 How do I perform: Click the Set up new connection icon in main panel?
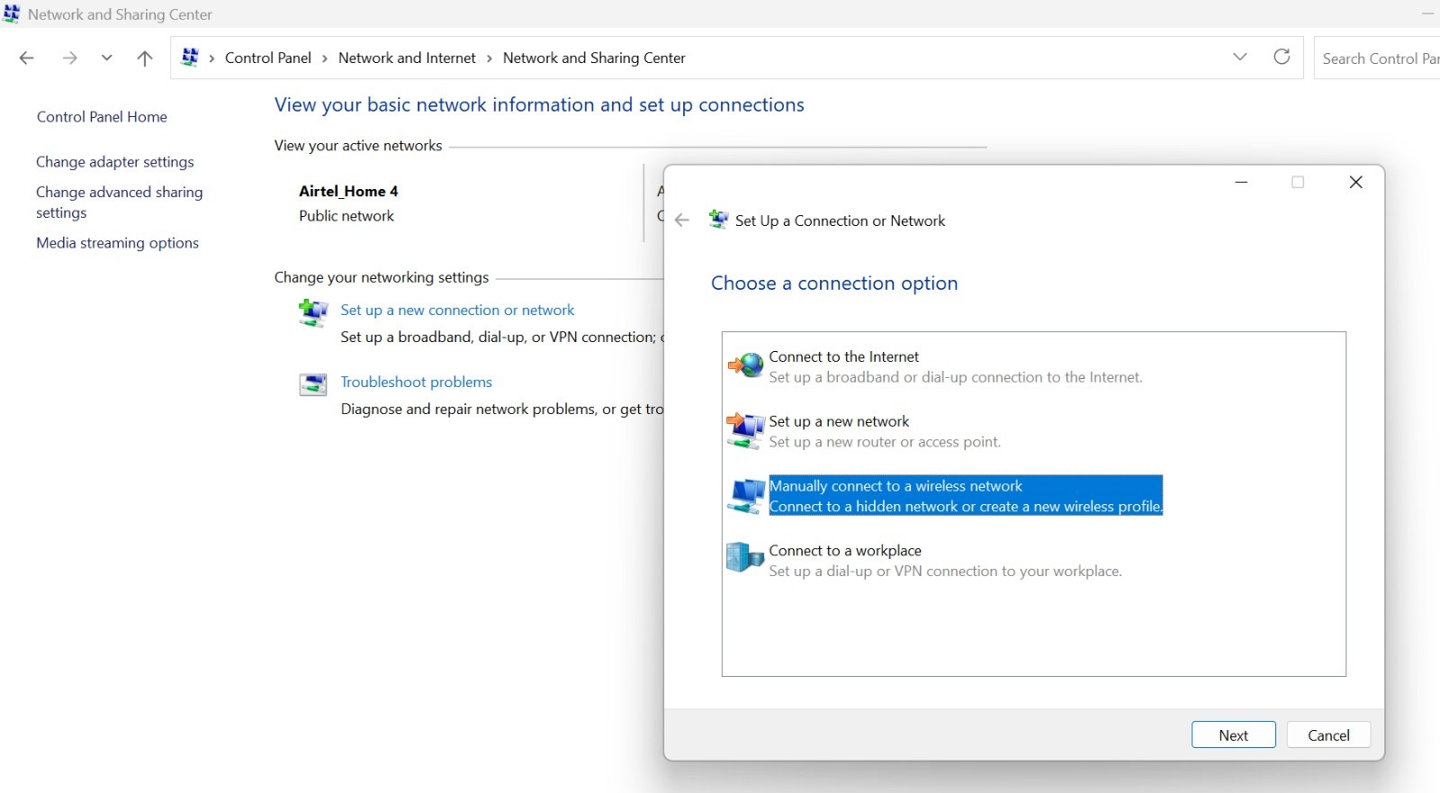coord(313,313)
